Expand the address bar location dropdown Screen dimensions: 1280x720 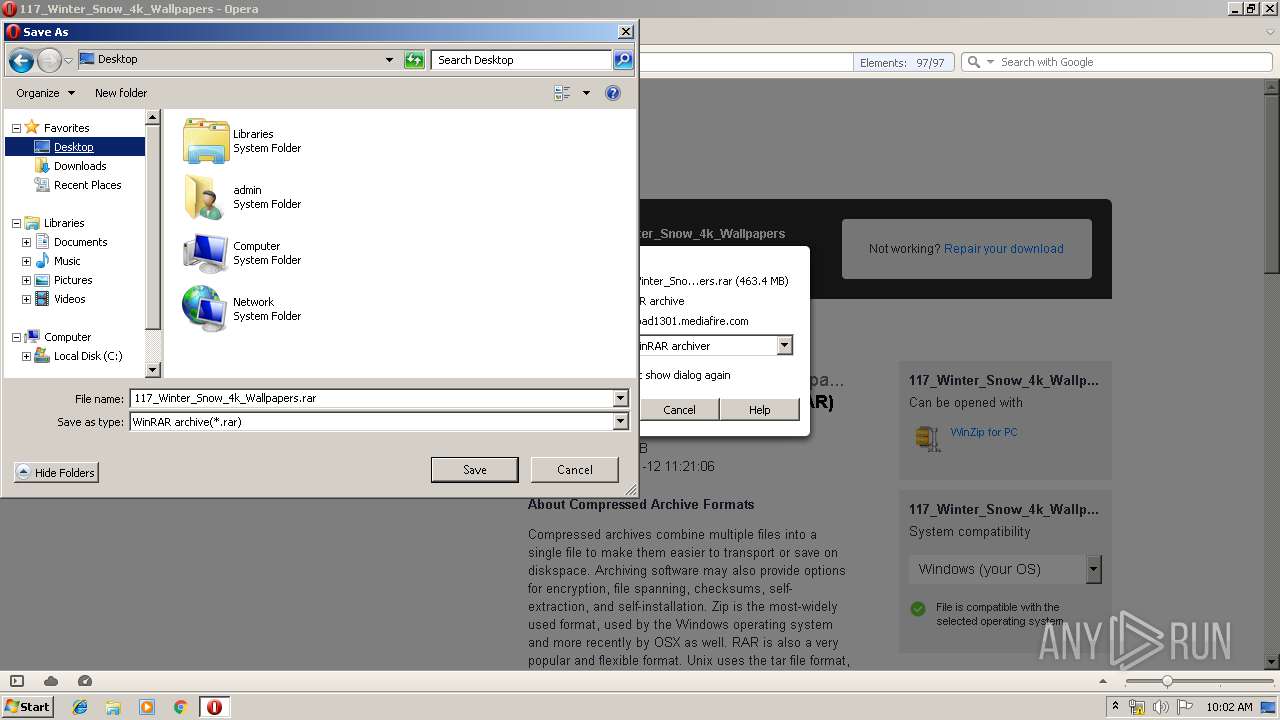click(390, 60)
